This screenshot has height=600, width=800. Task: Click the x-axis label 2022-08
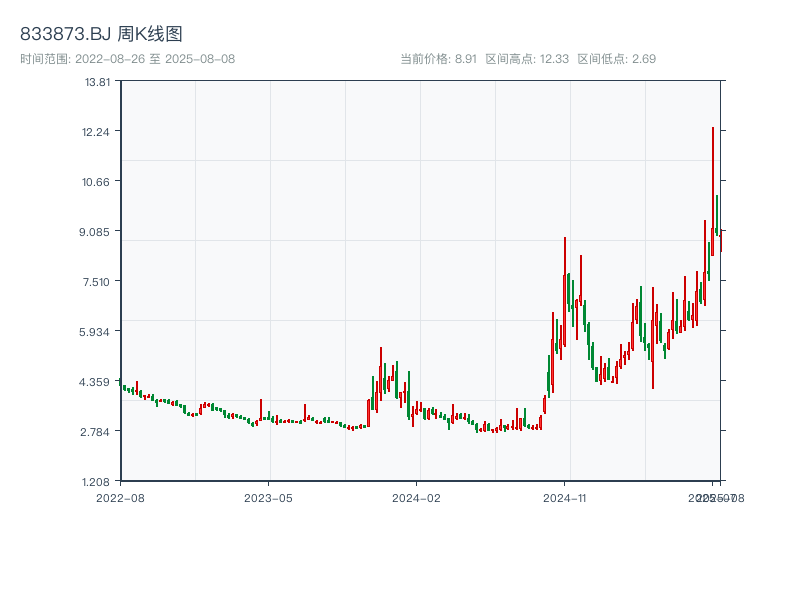coord(120,498)
